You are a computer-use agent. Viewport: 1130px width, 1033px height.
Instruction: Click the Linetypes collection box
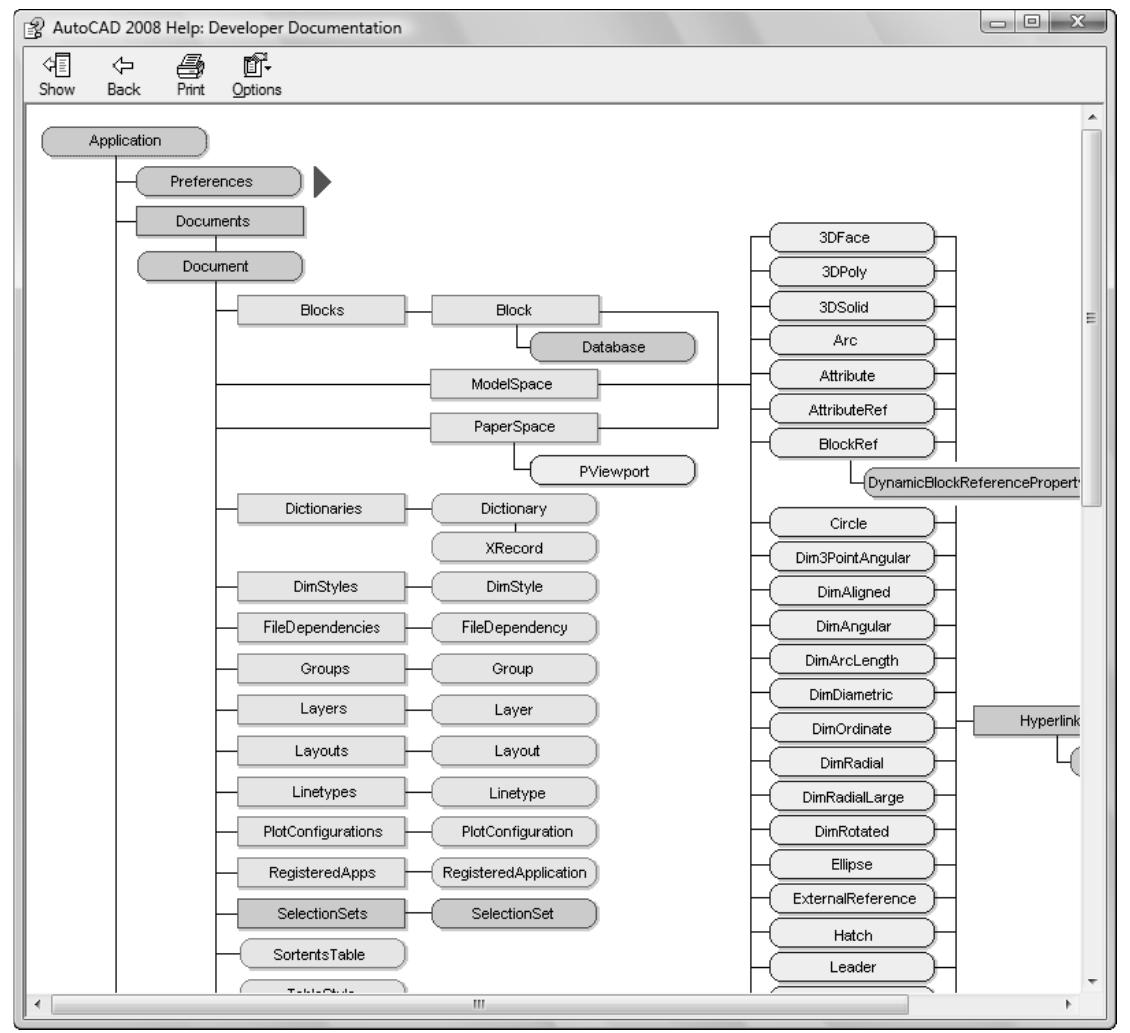coord(321,792)
